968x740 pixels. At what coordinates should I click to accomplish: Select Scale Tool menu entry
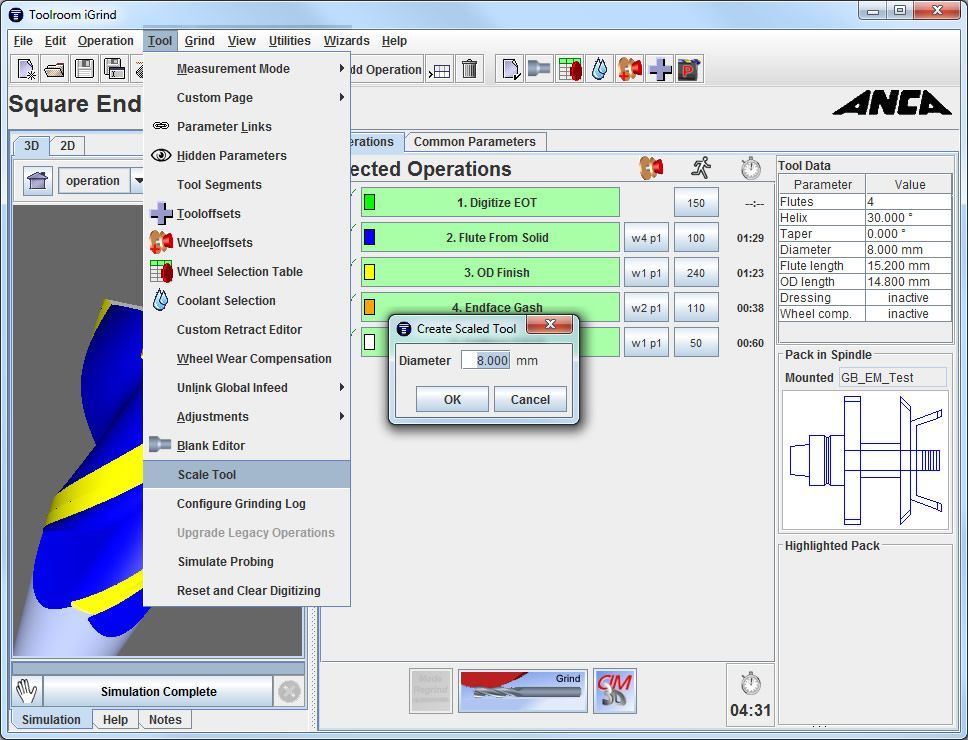click(247, 475)
